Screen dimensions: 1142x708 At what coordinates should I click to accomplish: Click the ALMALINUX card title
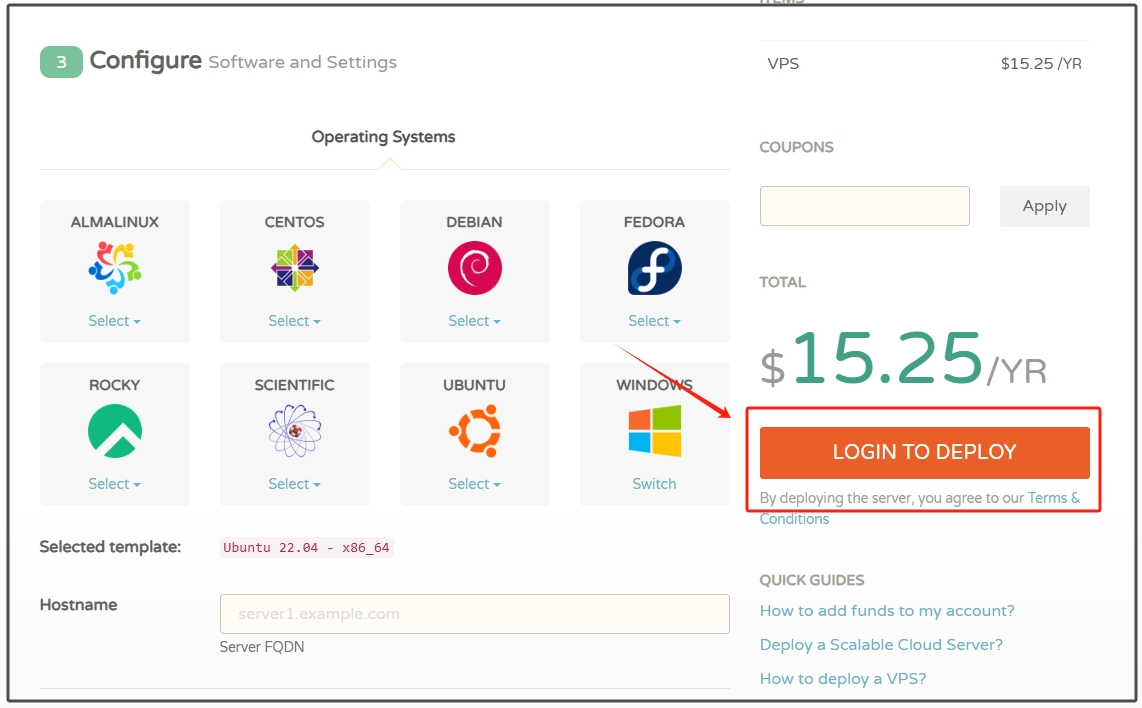pos(114,222)
